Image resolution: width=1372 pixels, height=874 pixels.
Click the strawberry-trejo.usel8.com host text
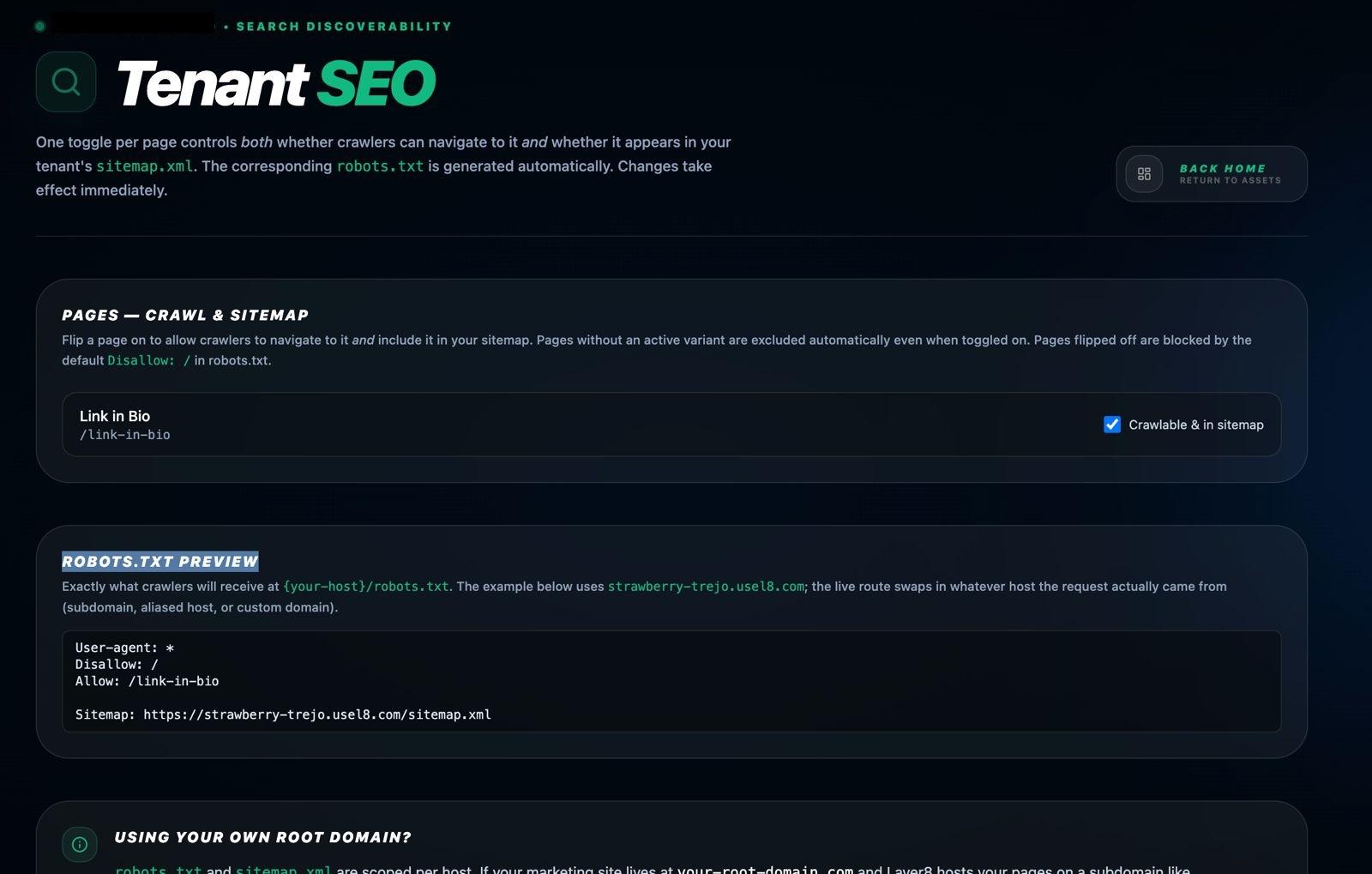pyautogui.click(x=706, y=587)
